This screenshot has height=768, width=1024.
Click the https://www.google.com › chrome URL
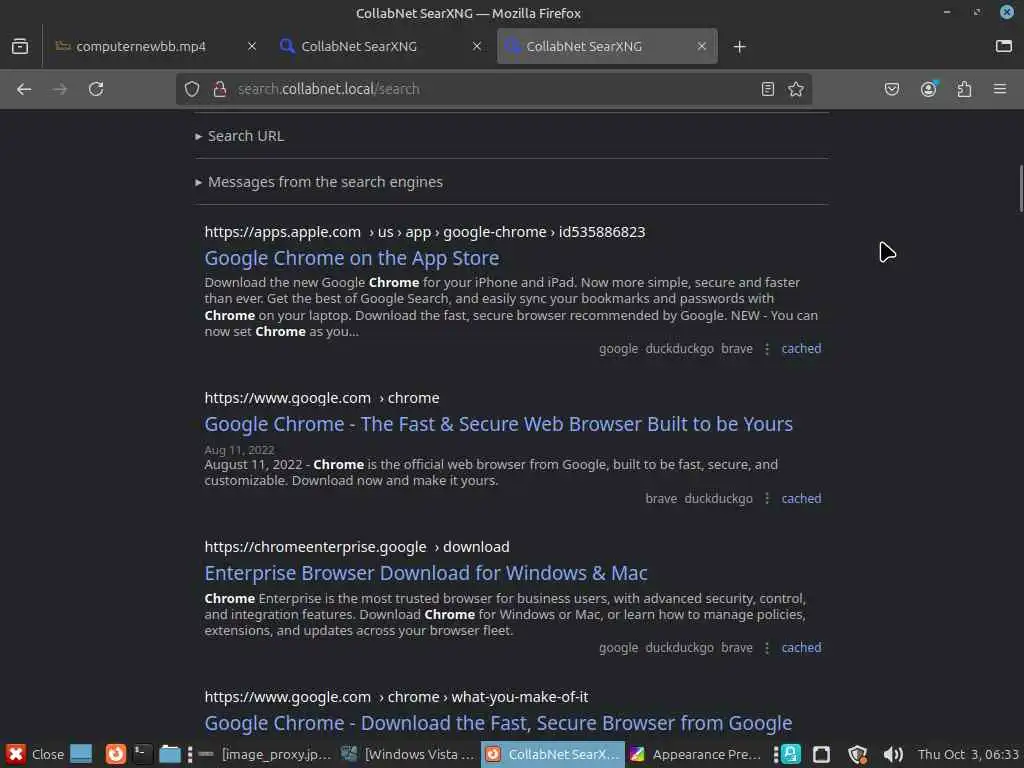[322, 398]
